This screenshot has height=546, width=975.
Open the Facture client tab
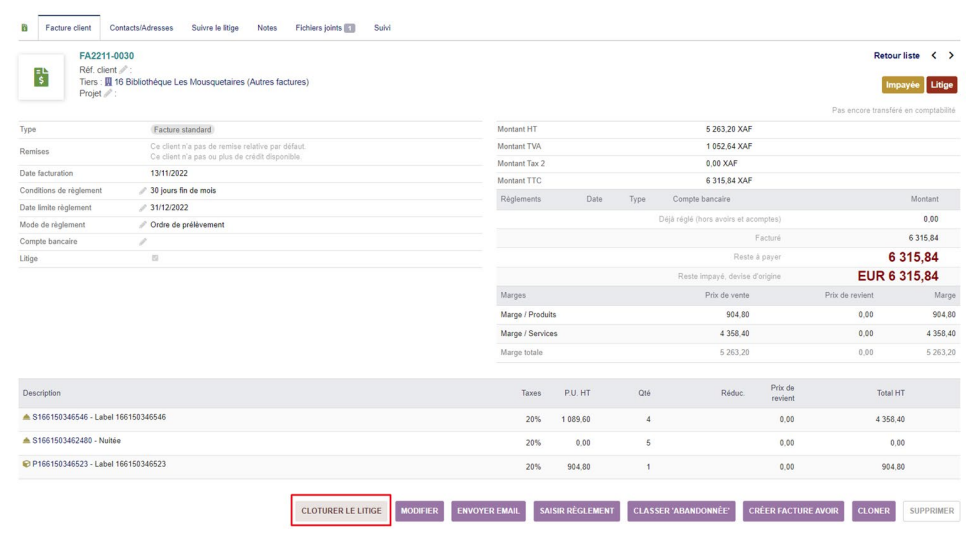[x=68, y=28]
